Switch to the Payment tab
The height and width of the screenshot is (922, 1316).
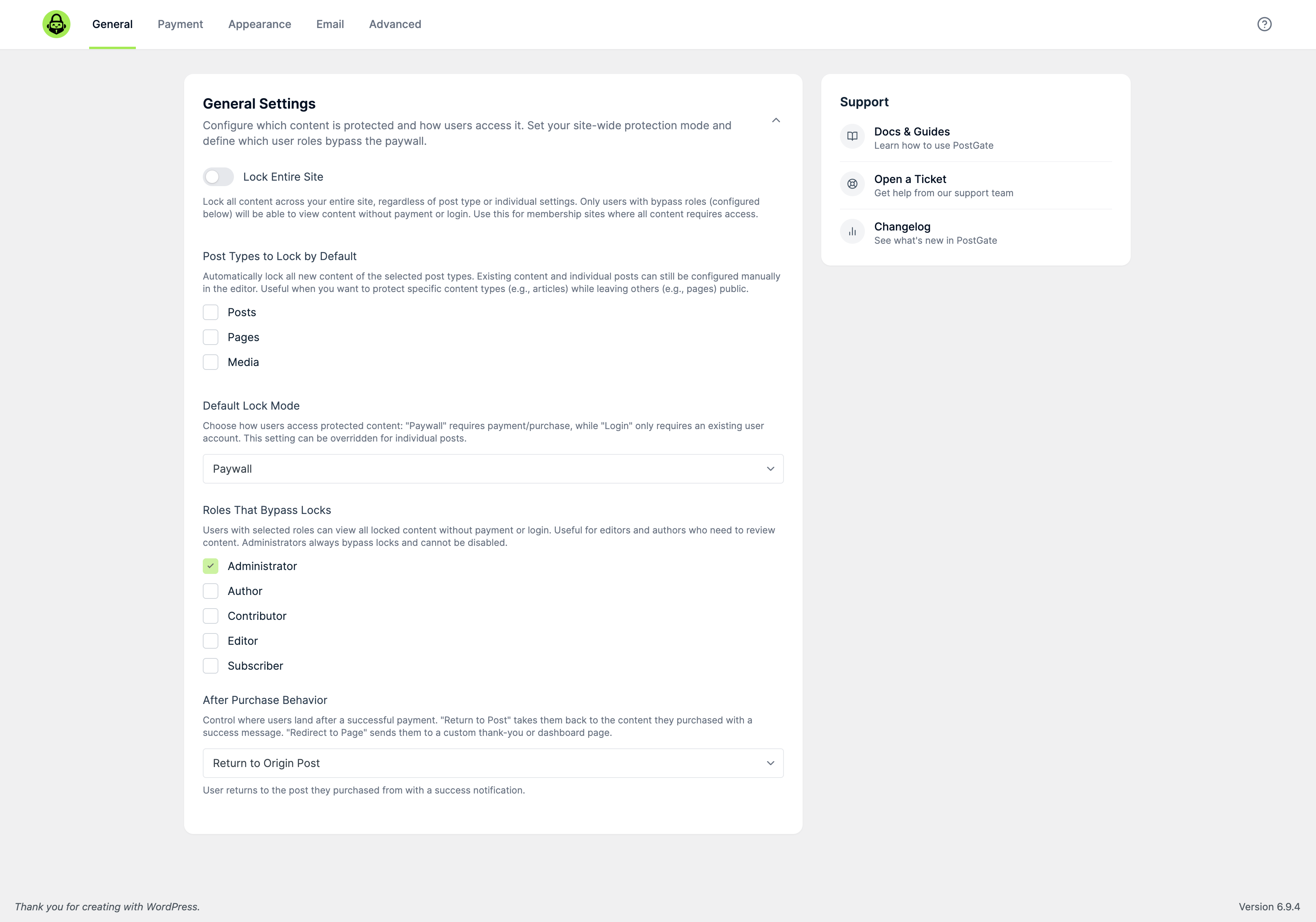point(180,24)
